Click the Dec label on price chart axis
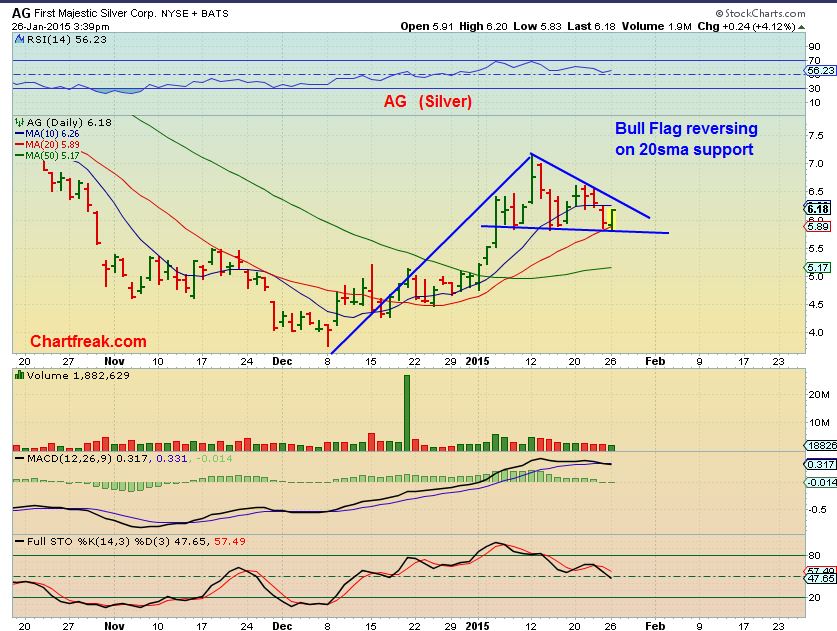 tap(282, 361)
